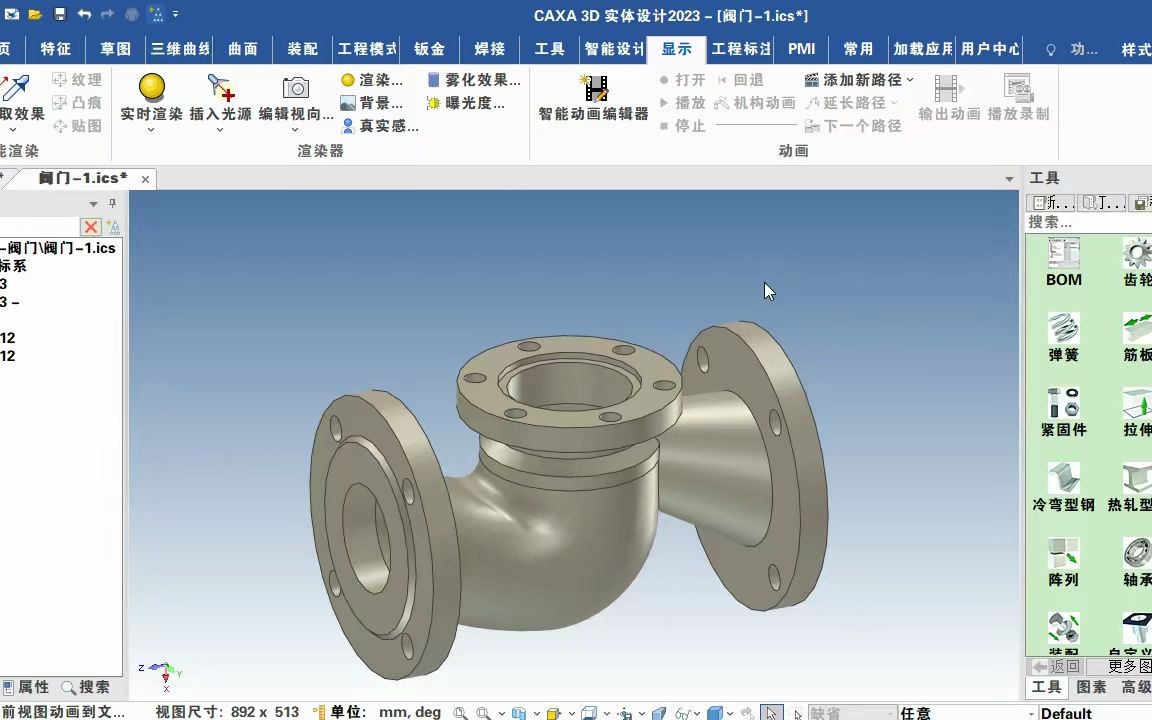Click the 返回 back button in tools panel
Viewport: 1152px width, 720px height.
click(x=1056, y=666)
